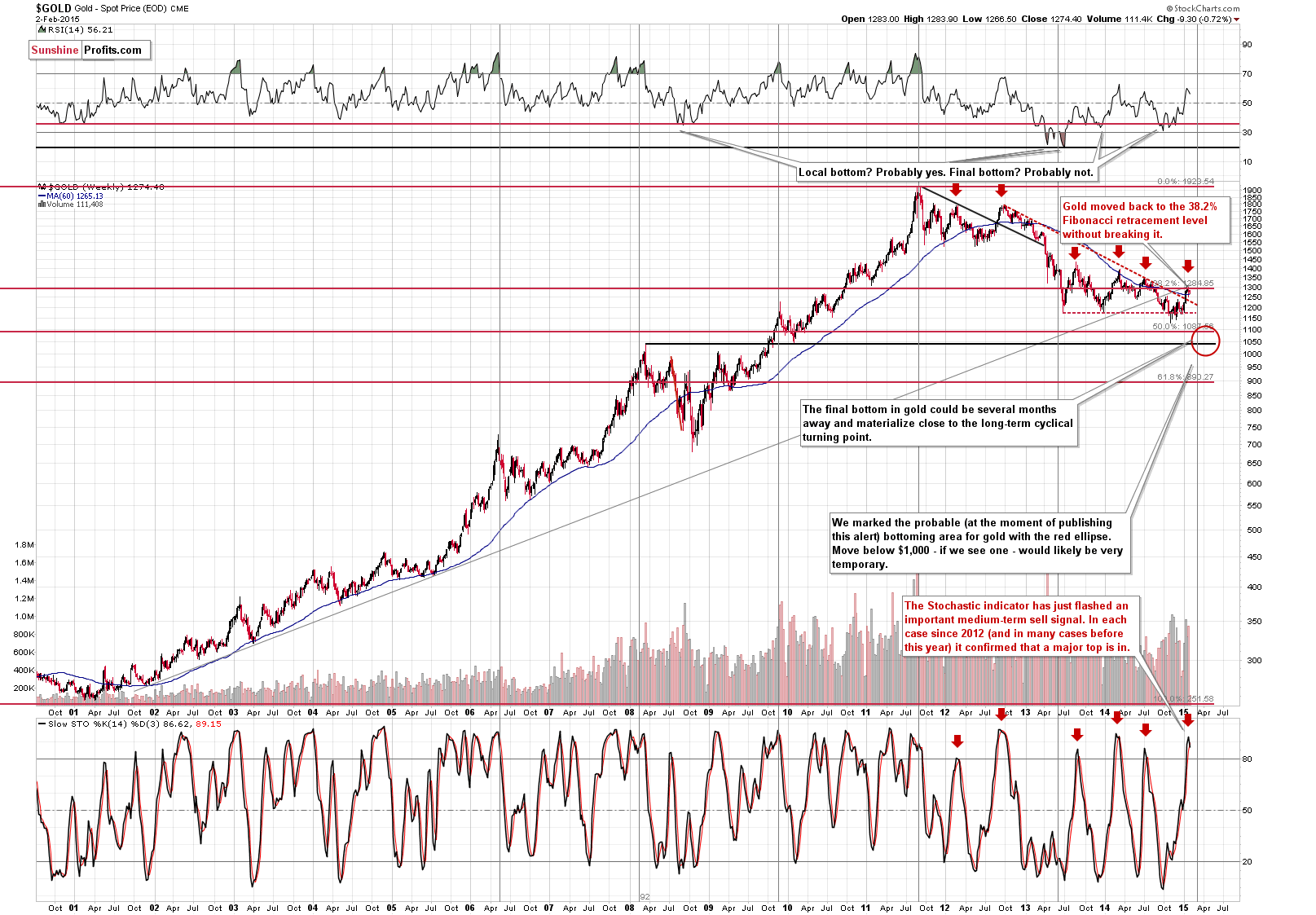The height and width of the screenshot is (915, 1316).
Task: Click the red down-triangle beside the Chg value
Action: (x=1237, y=19)
